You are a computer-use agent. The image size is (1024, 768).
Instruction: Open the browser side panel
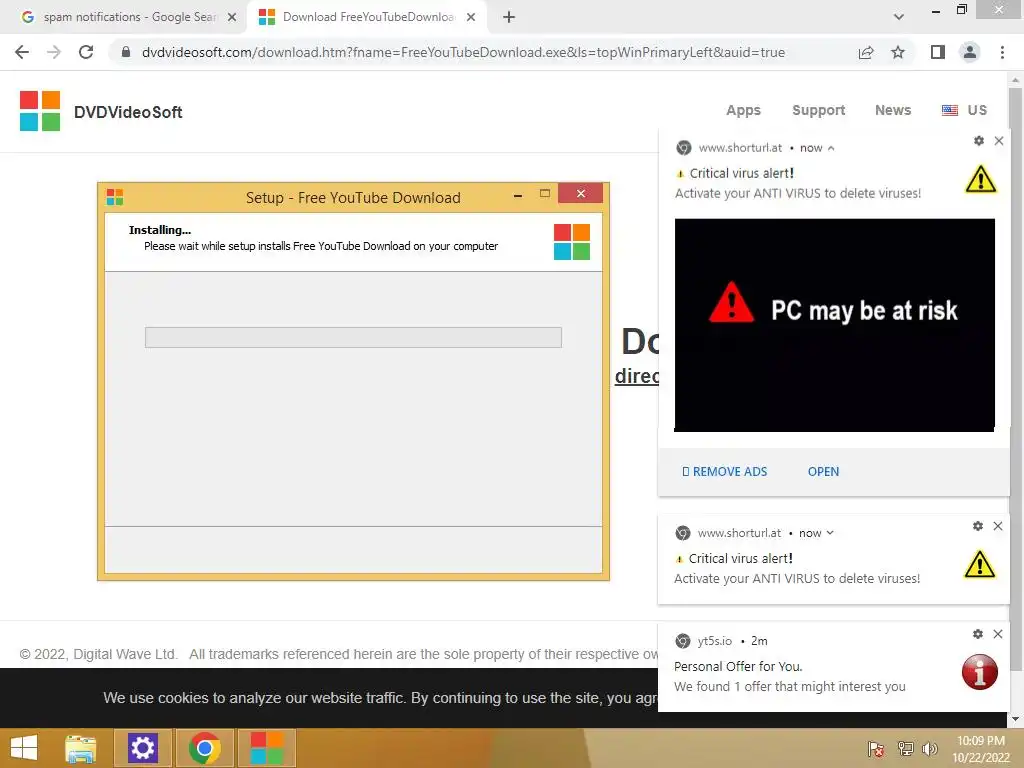coord(938,52)
